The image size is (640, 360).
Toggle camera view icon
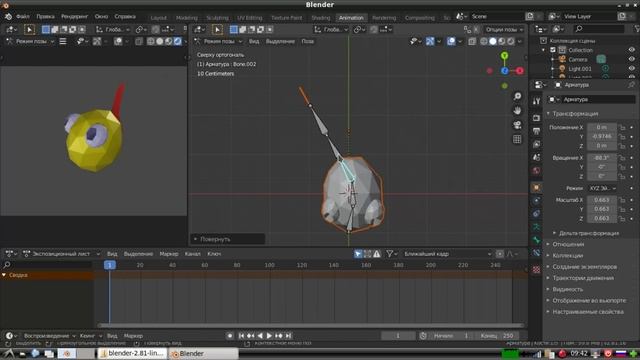point(517,125)
